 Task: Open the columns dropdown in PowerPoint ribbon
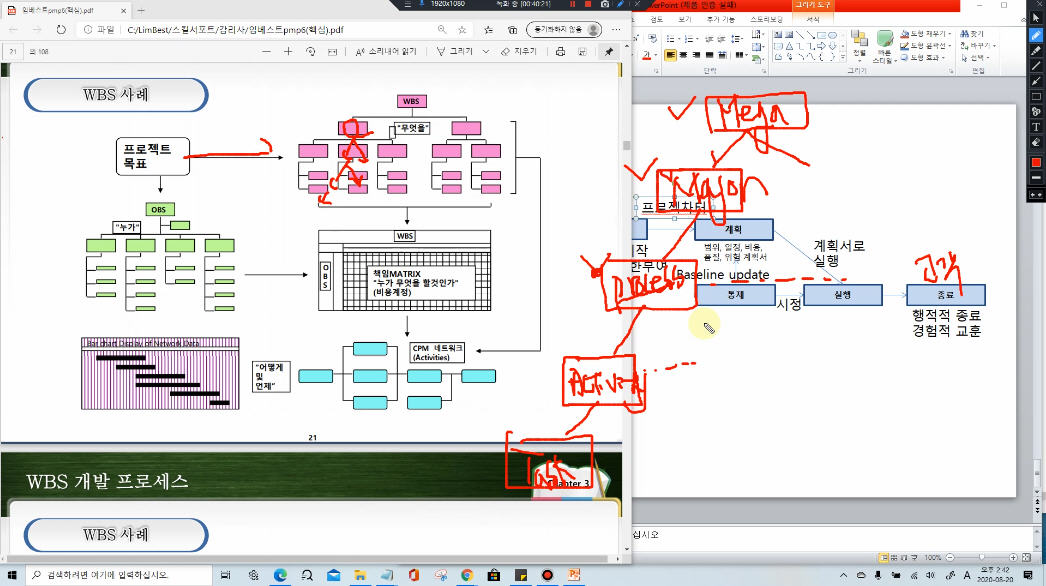[x=741, y=55]
